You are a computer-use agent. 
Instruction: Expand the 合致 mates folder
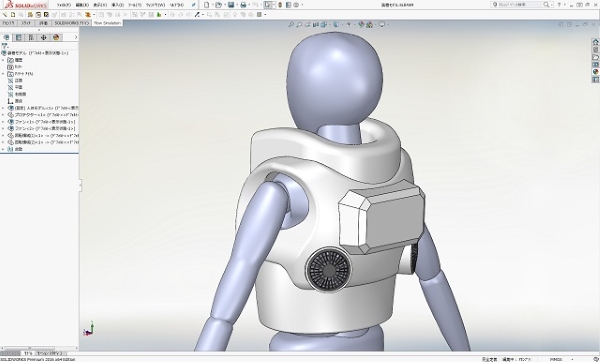pos(3,149)
